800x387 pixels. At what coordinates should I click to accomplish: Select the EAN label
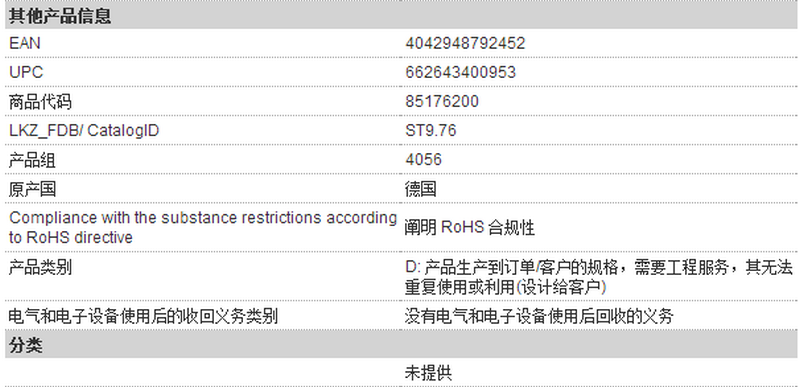point(24,43)
